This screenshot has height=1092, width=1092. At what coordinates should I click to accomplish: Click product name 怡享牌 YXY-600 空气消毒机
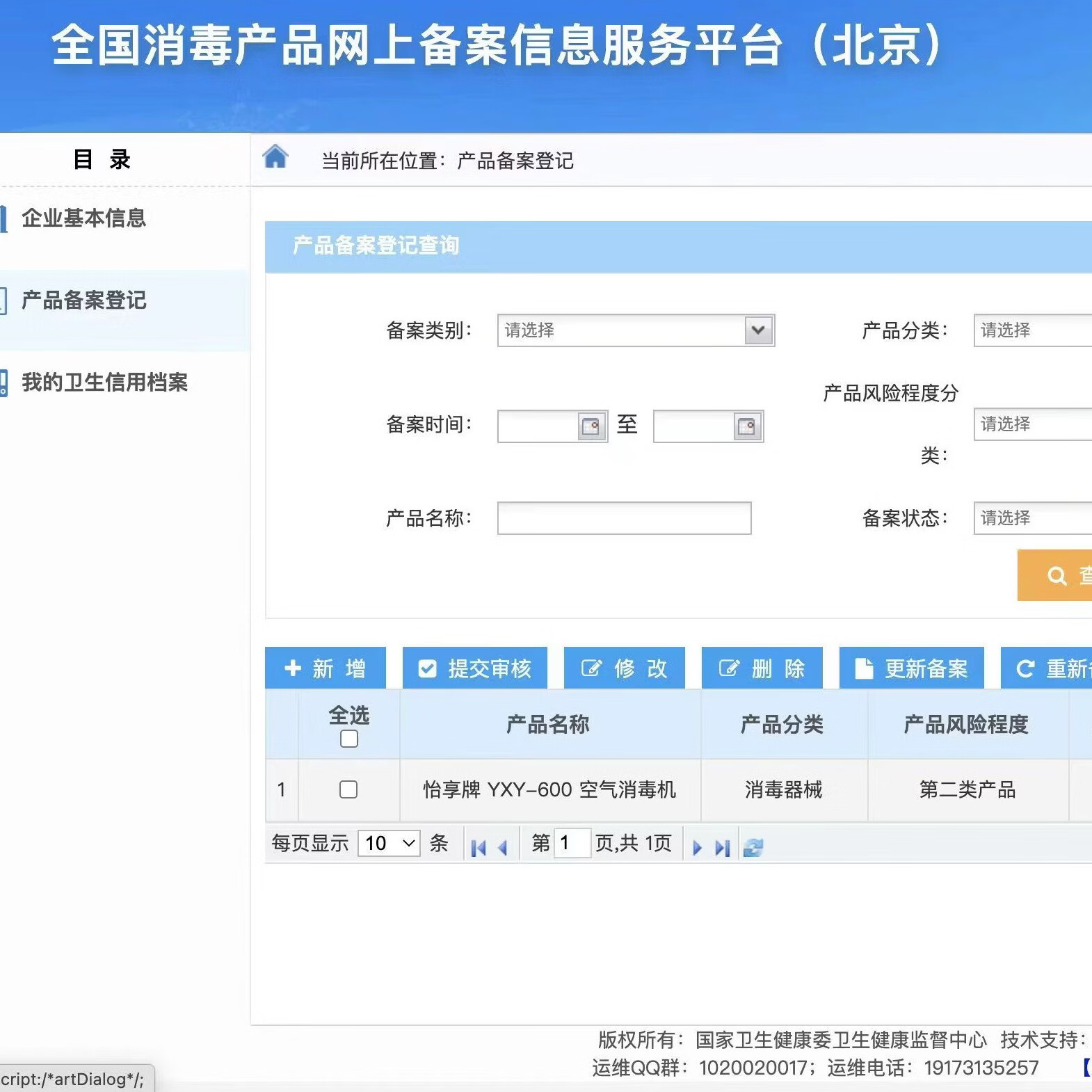[x=549, y=789]
